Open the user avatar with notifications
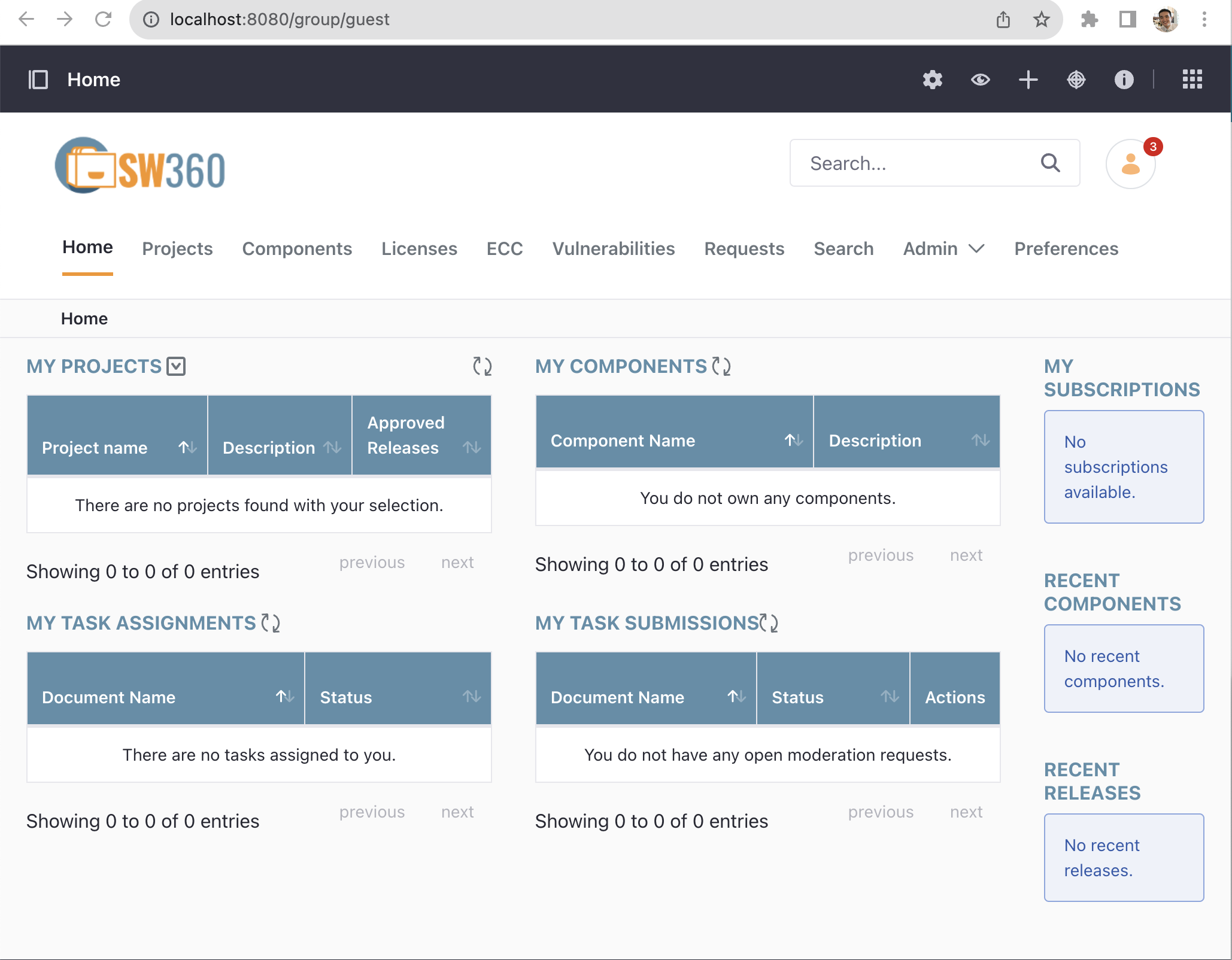1232x960 pixels. [x=1130, y=164]
